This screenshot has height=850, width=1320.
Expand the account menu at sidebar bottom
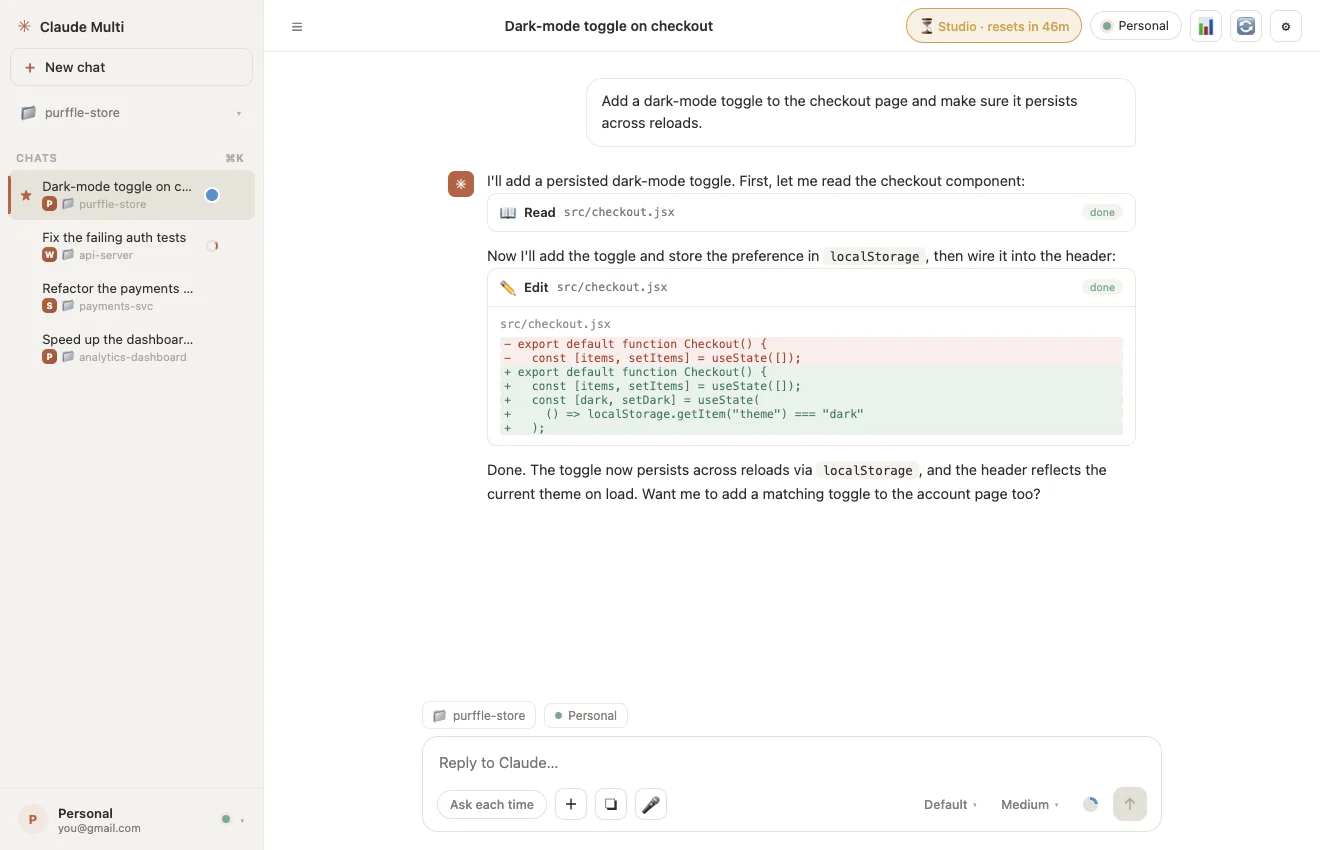pos(131,820)
